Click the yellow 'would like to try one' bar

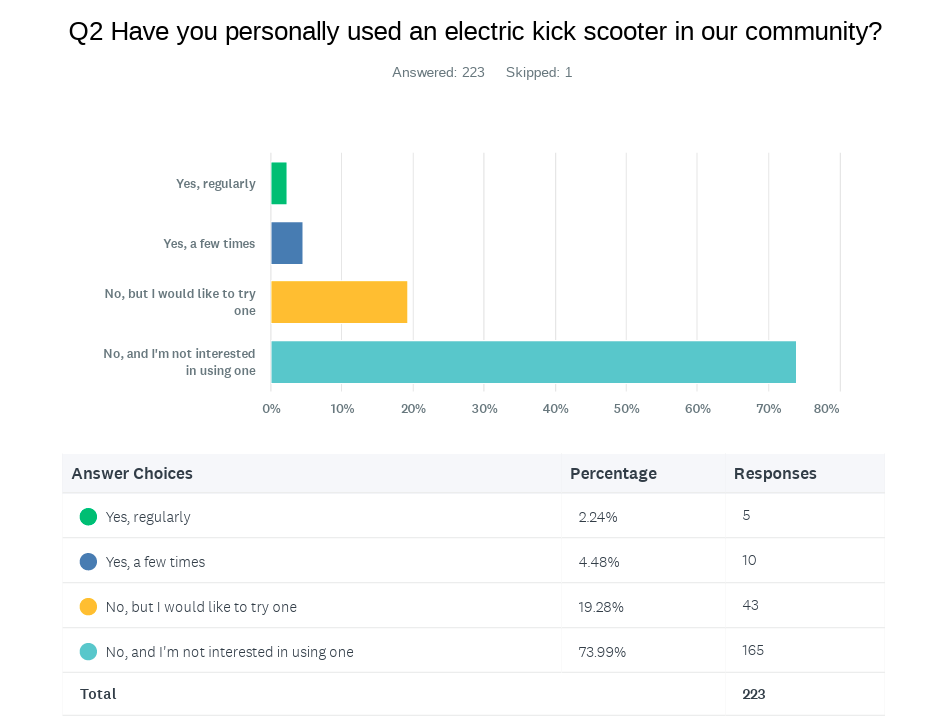coord(339,302)
